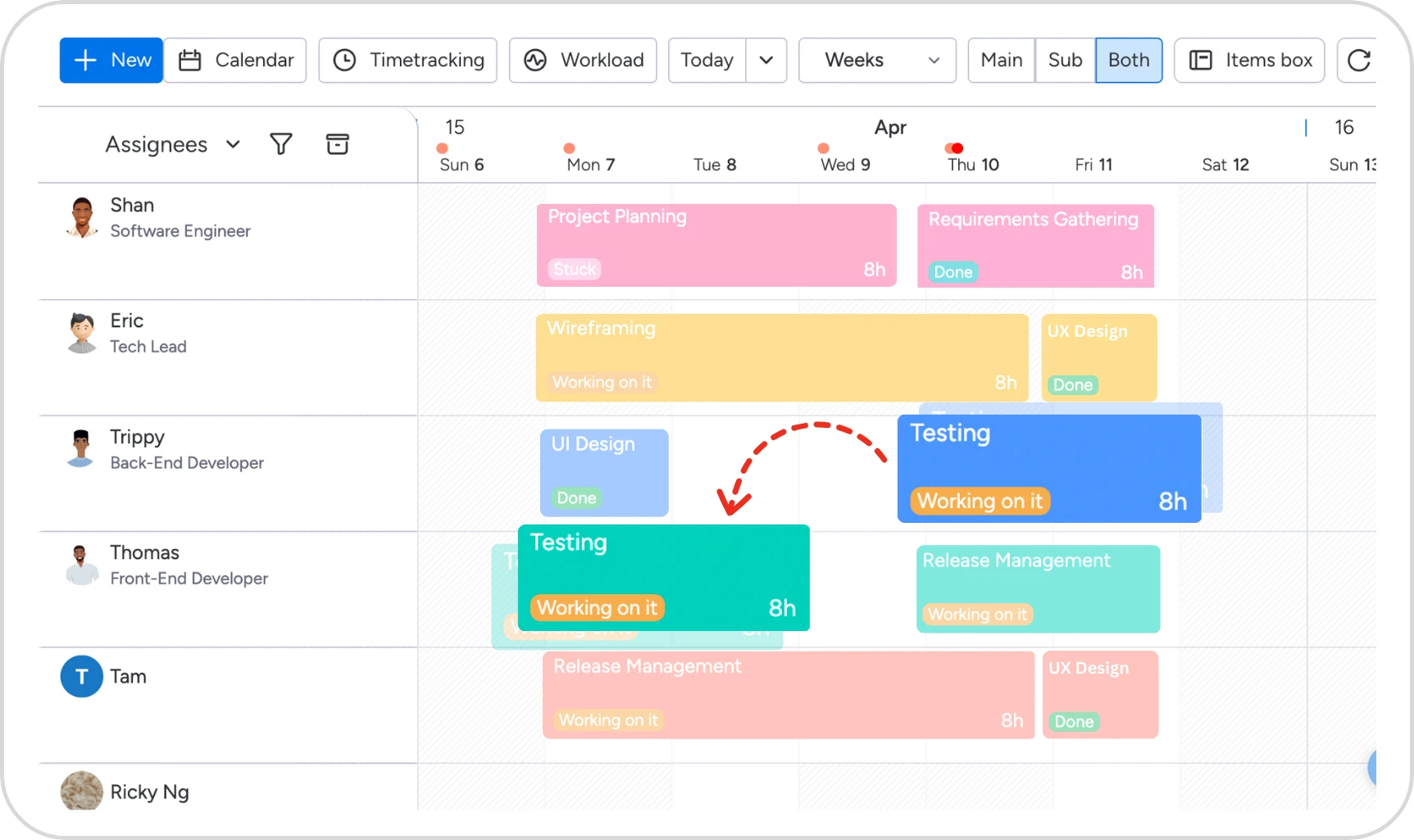The image size is (1414, 840).
Task: Click the archive box icon near Assignees
Action: [338, 144]
